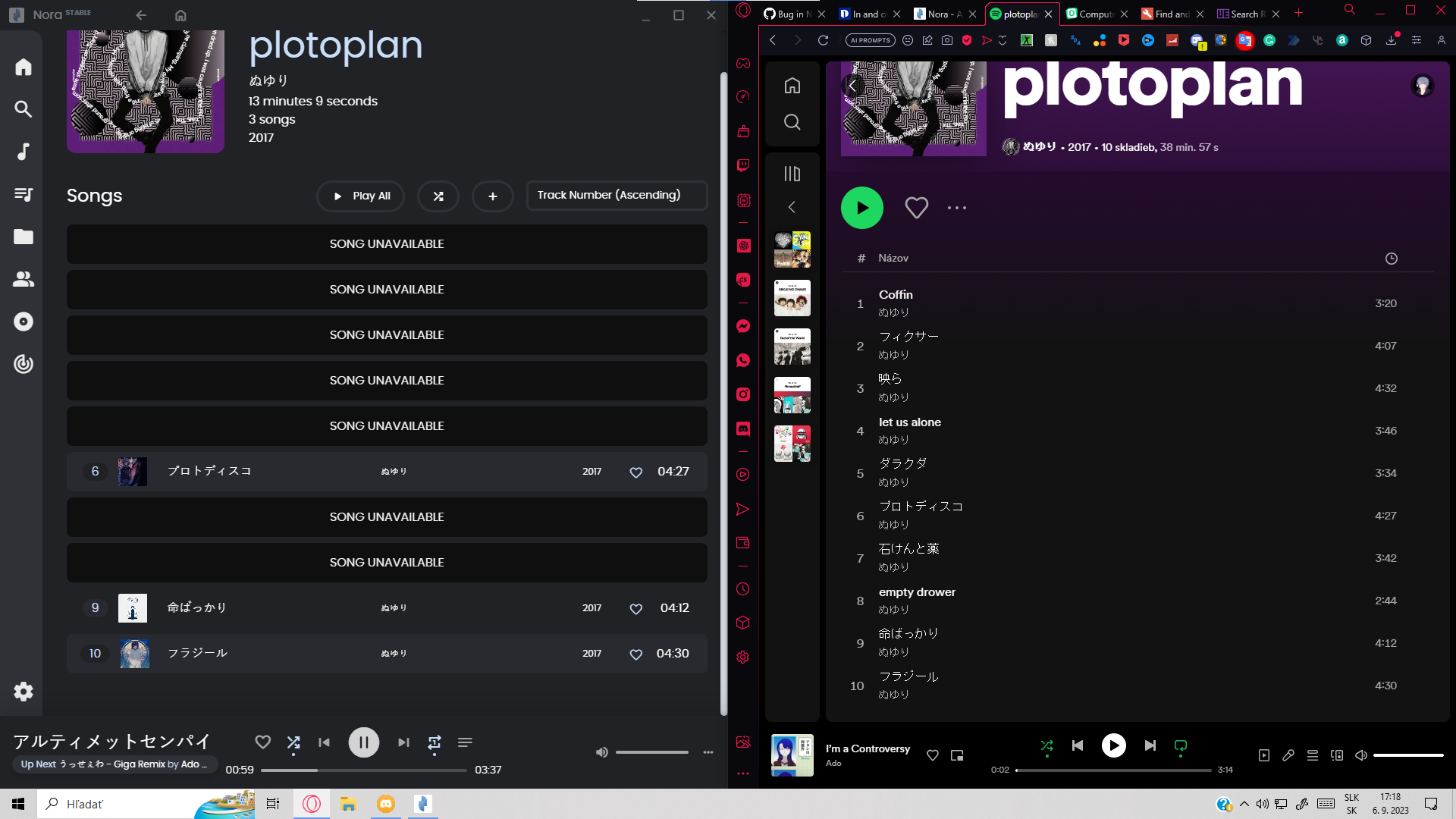Image resolution: width=1456 pixels, height=819 pixels.
Task: Collapse Spotify's library panel with the chevron
Action: click(x=792, y=207)
